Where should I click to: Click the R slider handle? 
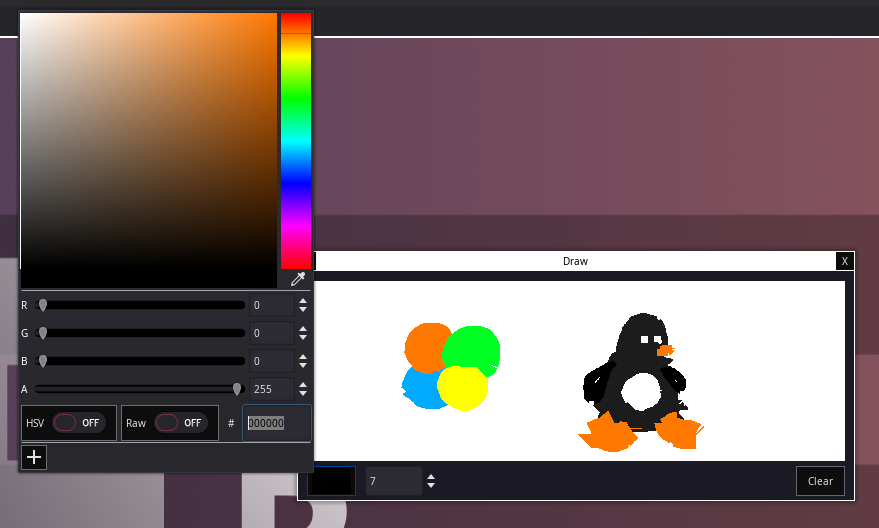[x=43, y=305]
